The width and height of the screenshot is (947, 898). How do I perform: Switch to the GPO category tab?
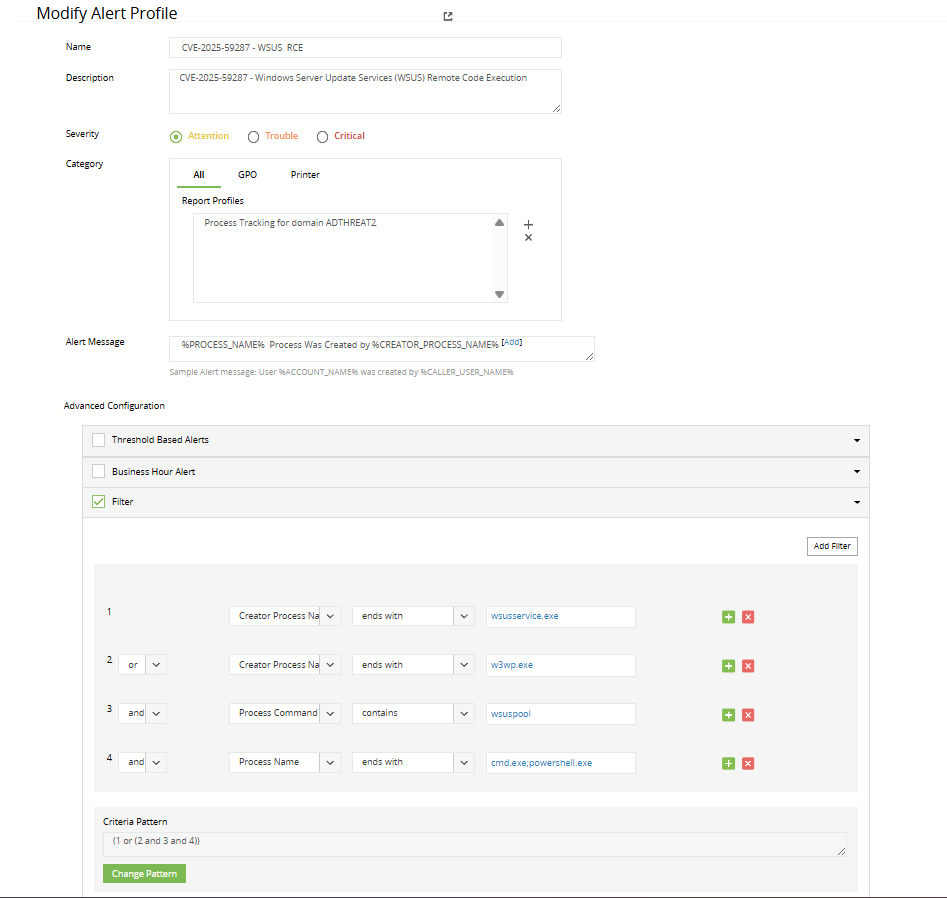coord(247,175)
